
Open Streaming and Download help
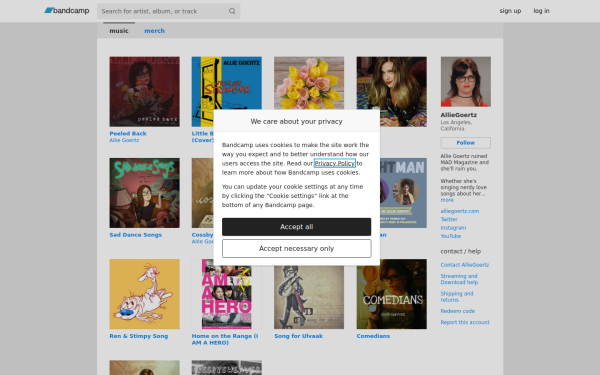pos(459,279)
